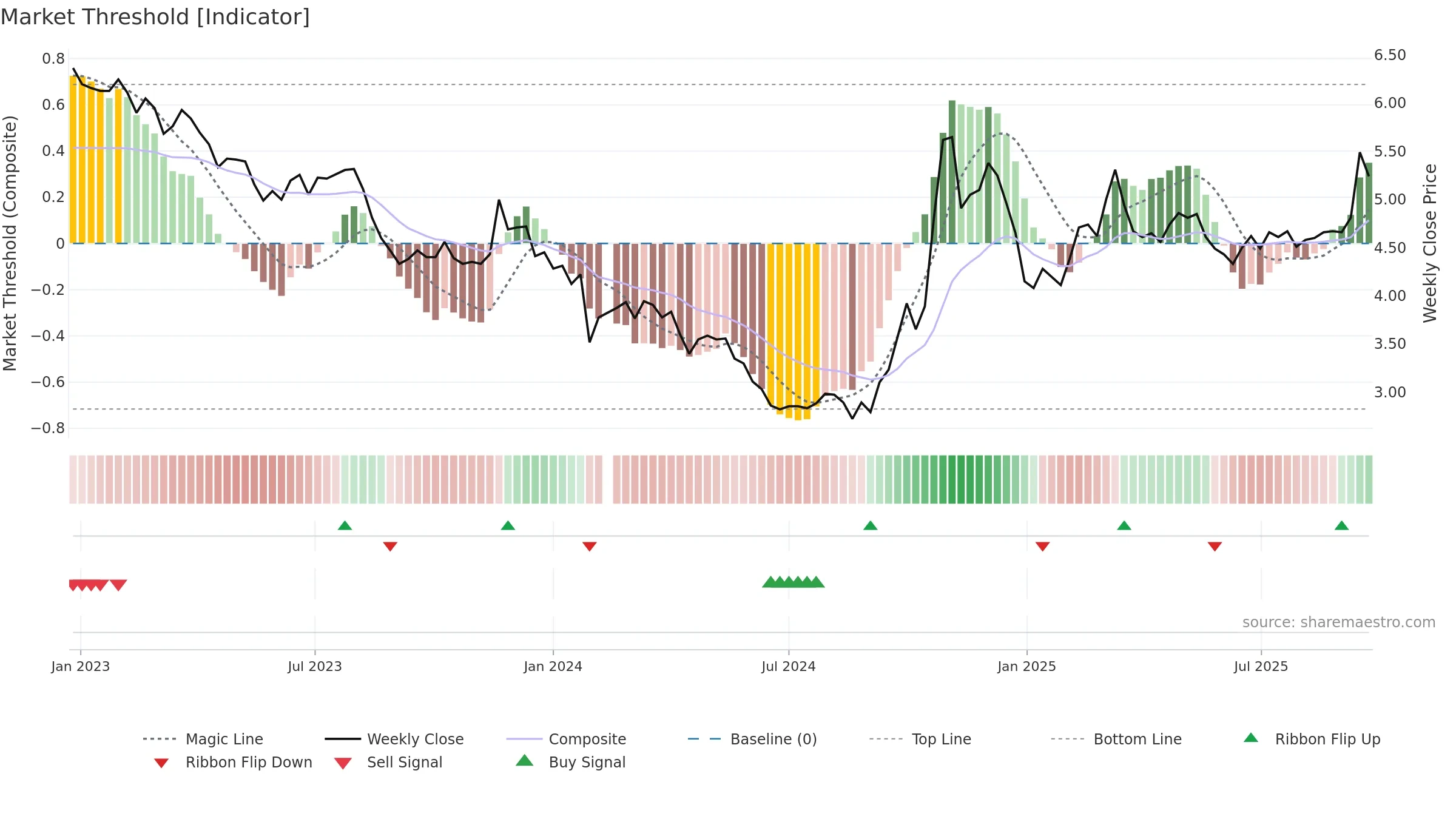The height and width of the screenshot is (819, 1456).
Task: Click the Weekly Close Price axis title
Action: pyautogui.click(x=1430, y=243)
